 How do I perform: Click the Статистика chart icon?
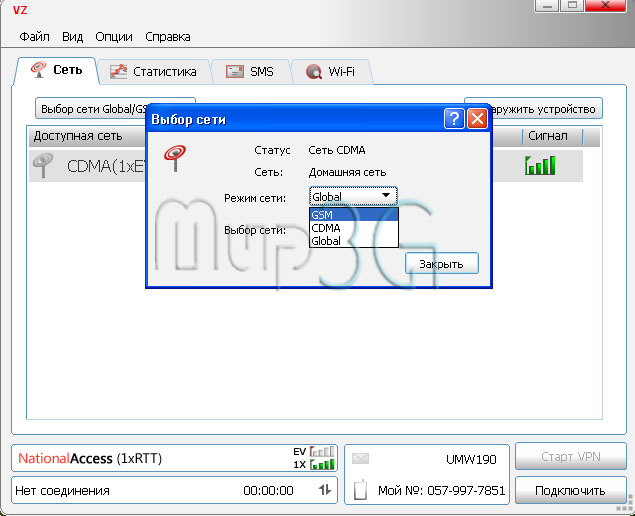(118, 72)
